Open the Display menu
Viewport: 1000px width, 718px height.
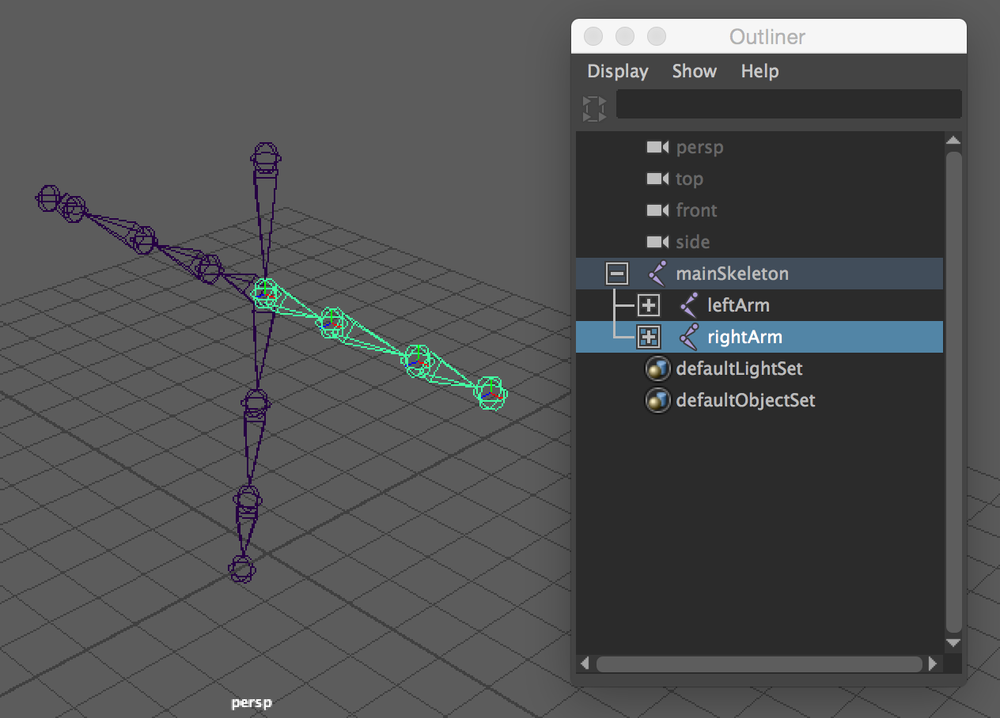[617, 71]
